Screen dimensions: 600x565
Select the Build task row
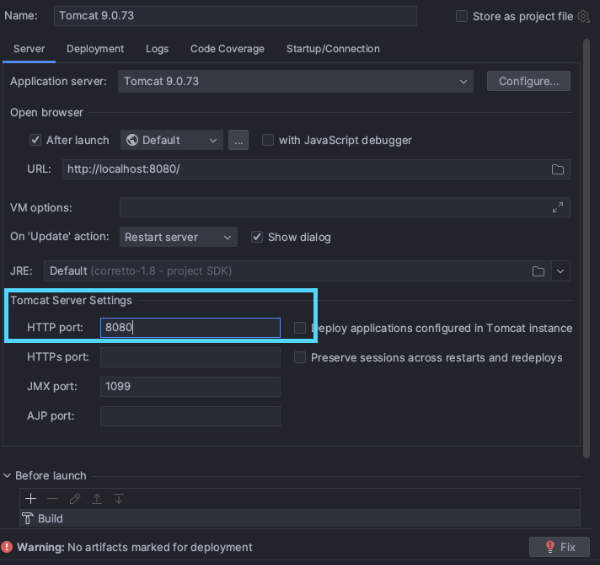pos(300,518)
